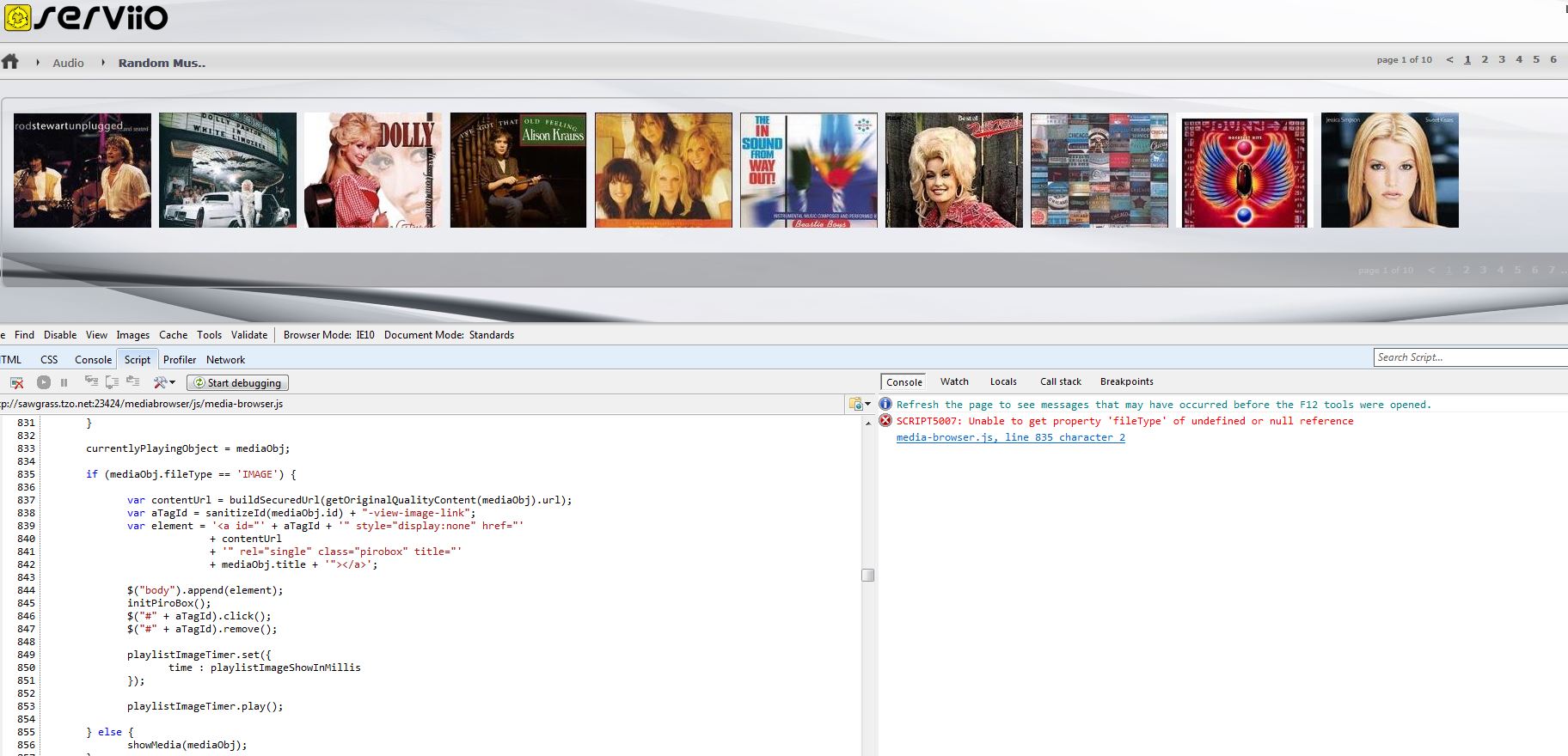Viewport: 1568px width, 756px height.
Task: Click the step into icon
Action: 91,381
